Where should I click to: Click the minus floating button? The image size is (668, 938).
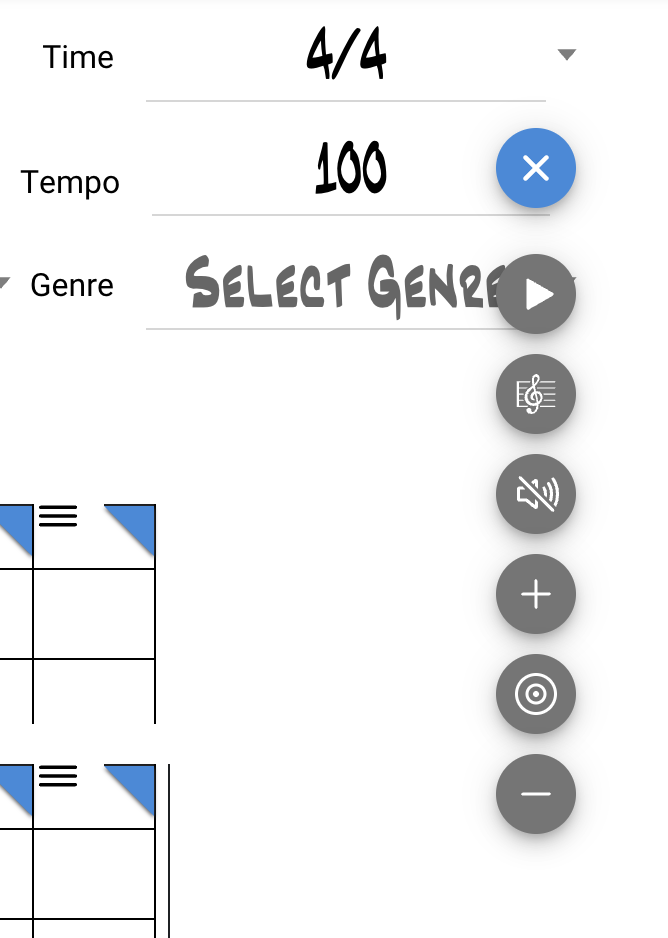tap(536, 794)
